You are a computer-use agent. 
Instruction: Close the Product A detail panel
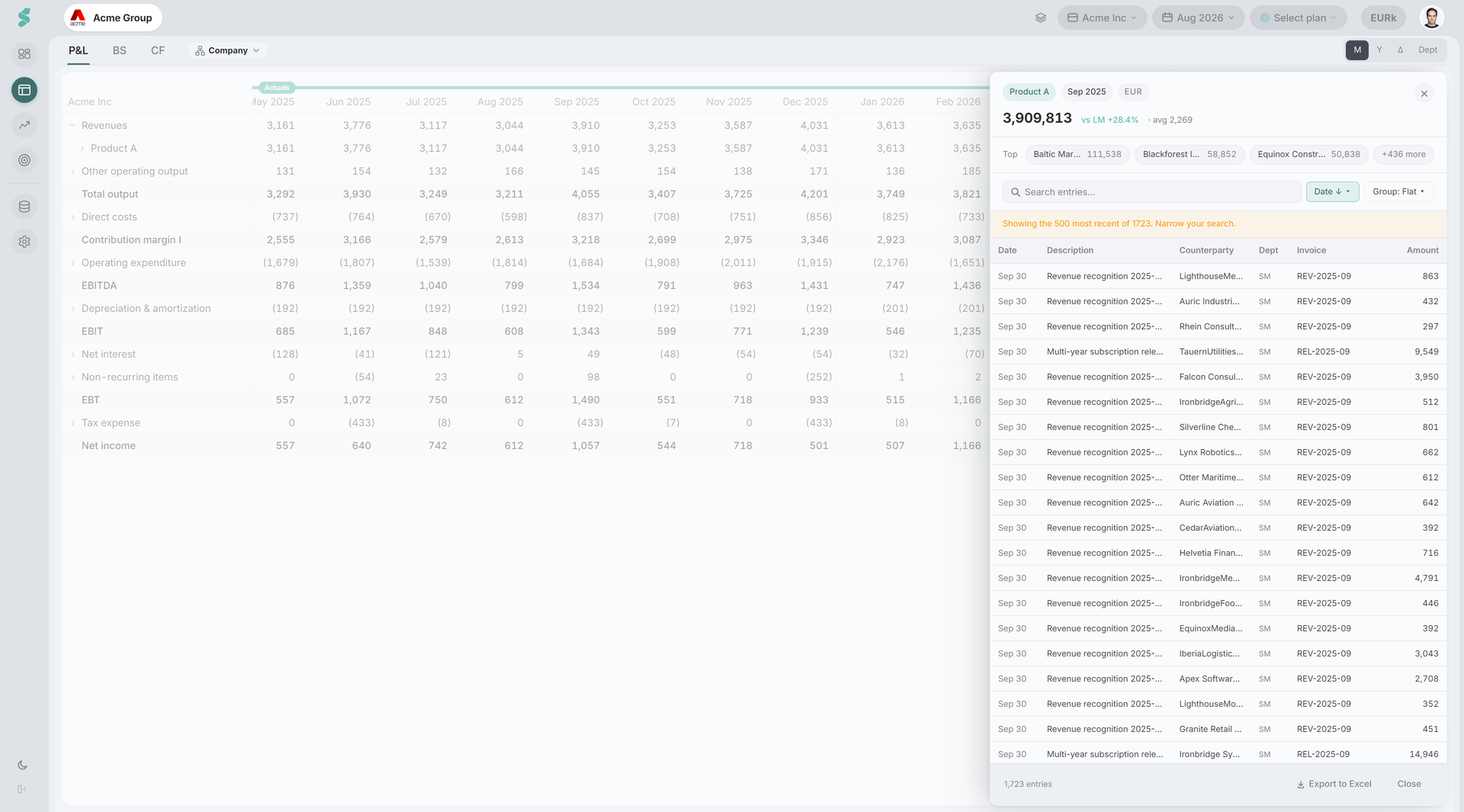(x=1424, y=94)
